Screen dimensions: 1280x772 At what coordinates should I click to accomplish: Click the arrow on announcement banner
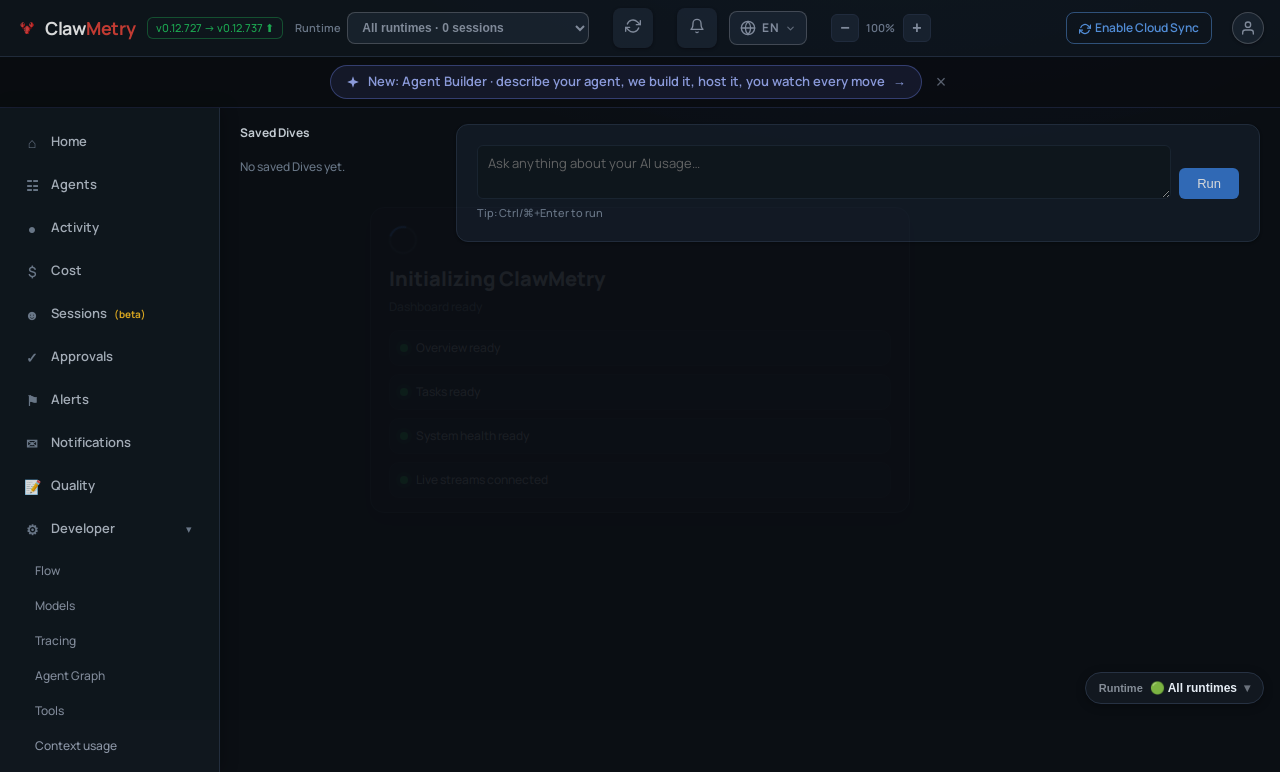pos(899,83)
